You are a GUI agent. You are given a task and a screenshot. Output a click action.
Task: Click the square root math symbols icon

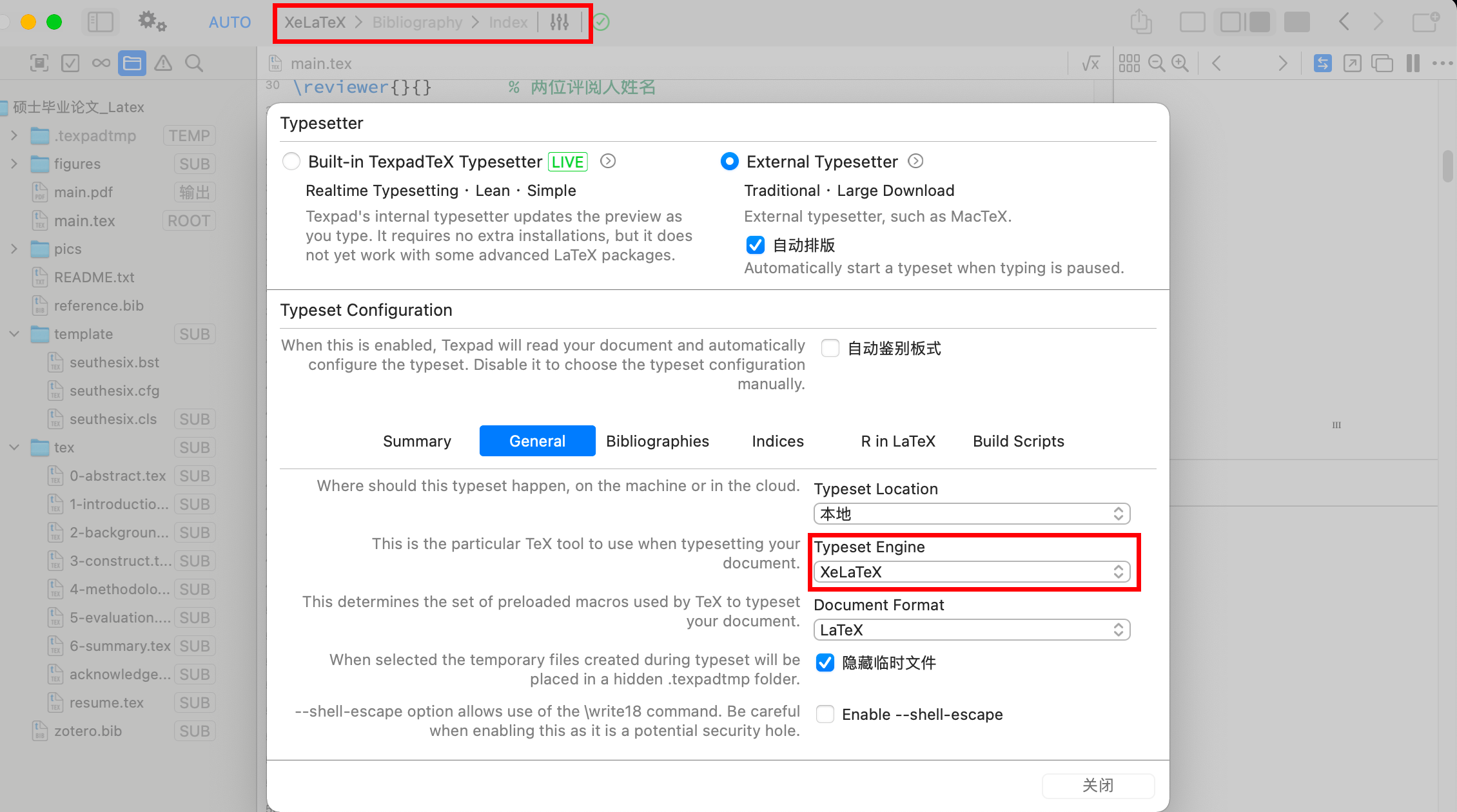1090,63
